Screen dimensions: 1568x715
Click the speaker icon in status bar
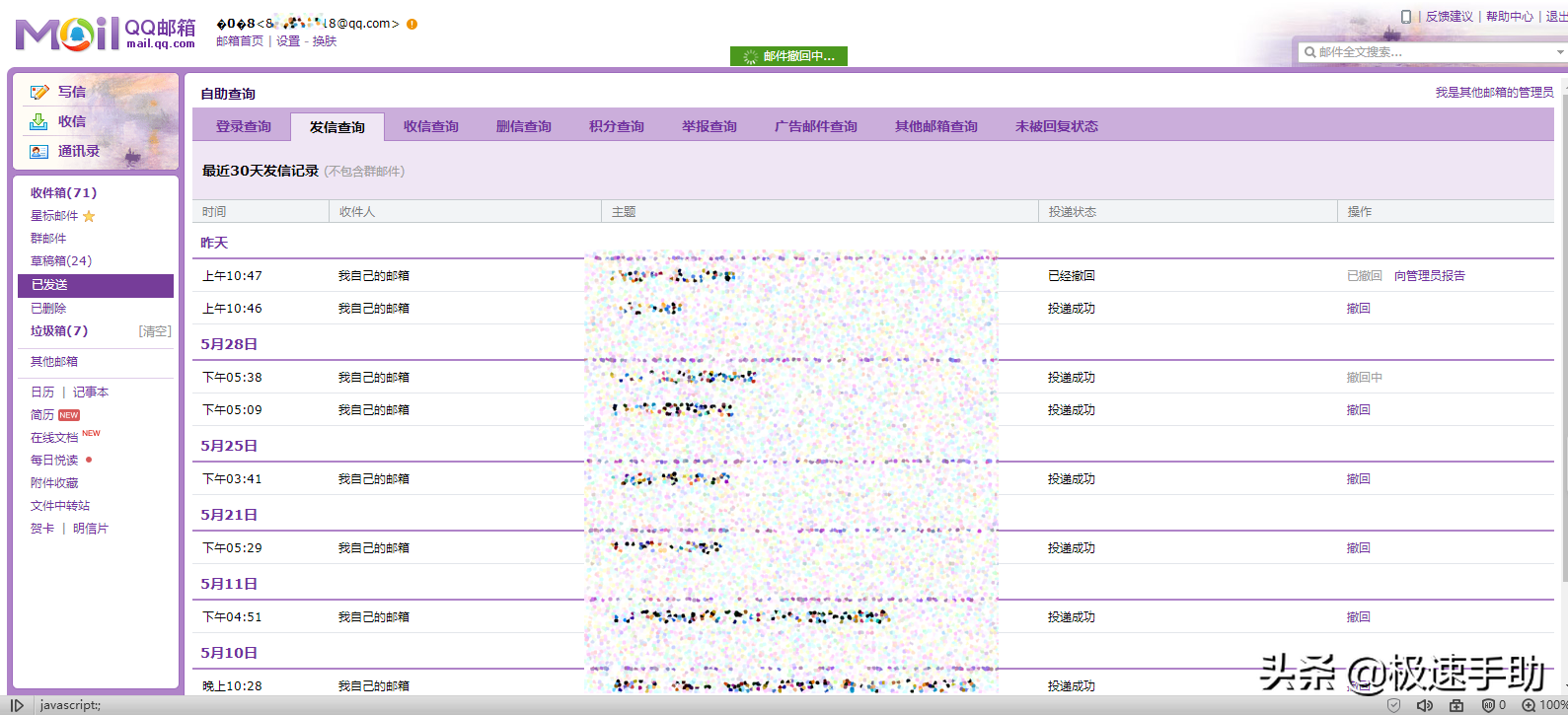(1425, 705)
